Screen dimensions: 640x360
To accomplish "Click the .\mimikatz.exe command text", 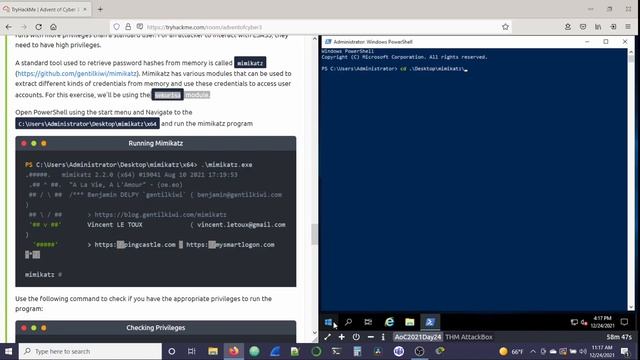I will [227, 165].
